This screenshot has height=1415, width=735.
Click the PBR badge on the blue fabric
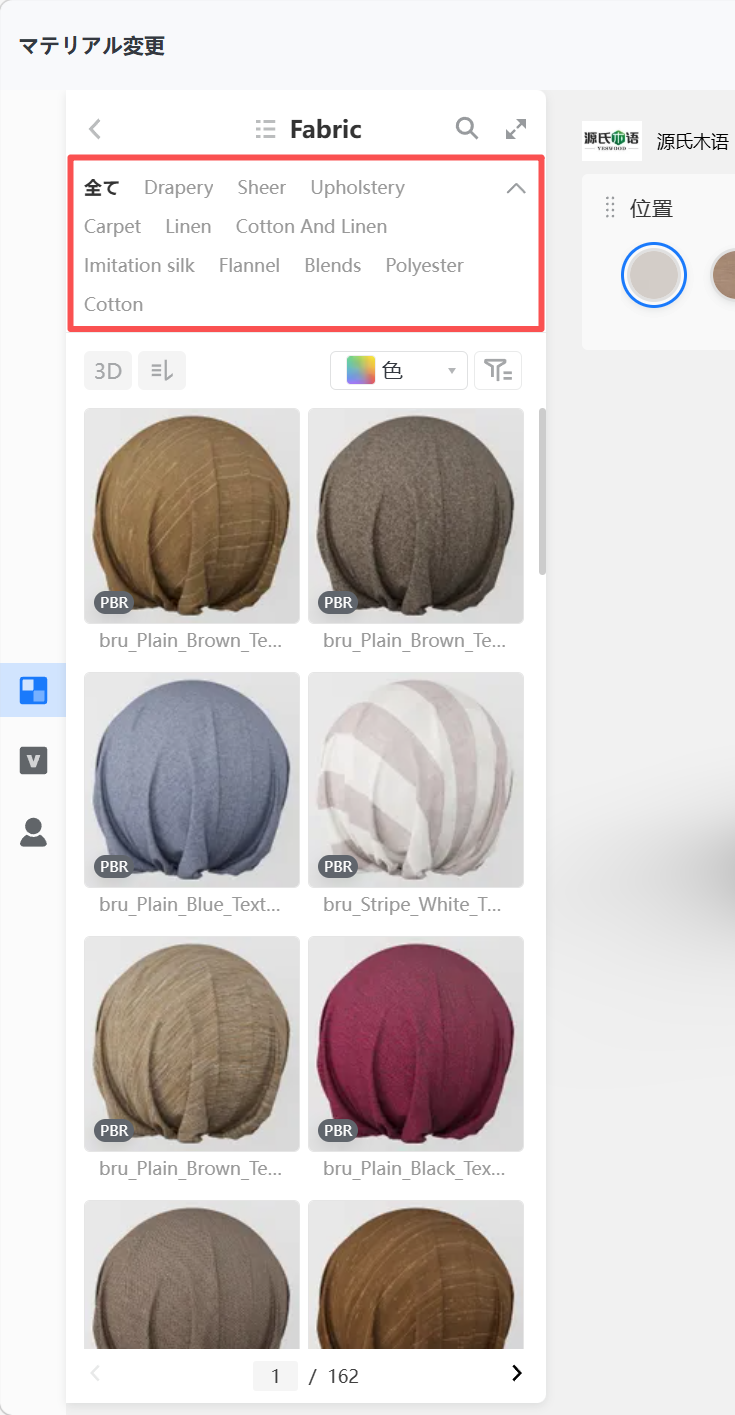click(114, 866)
